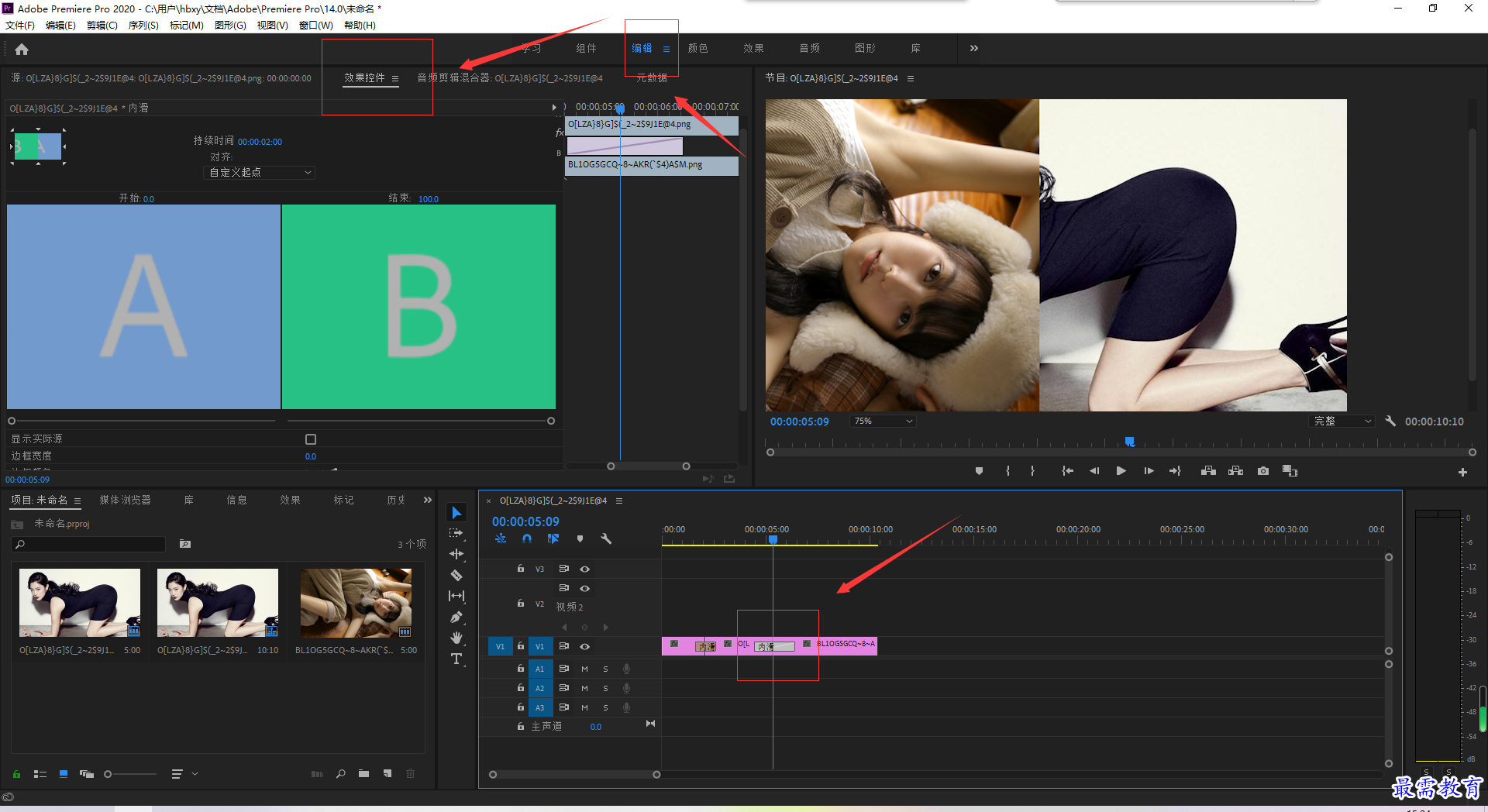Image resolution: width=1488 pixels, height=812 pixels.
Task: Toggle Snap magnet in timeline
Action: pos(527,538)
